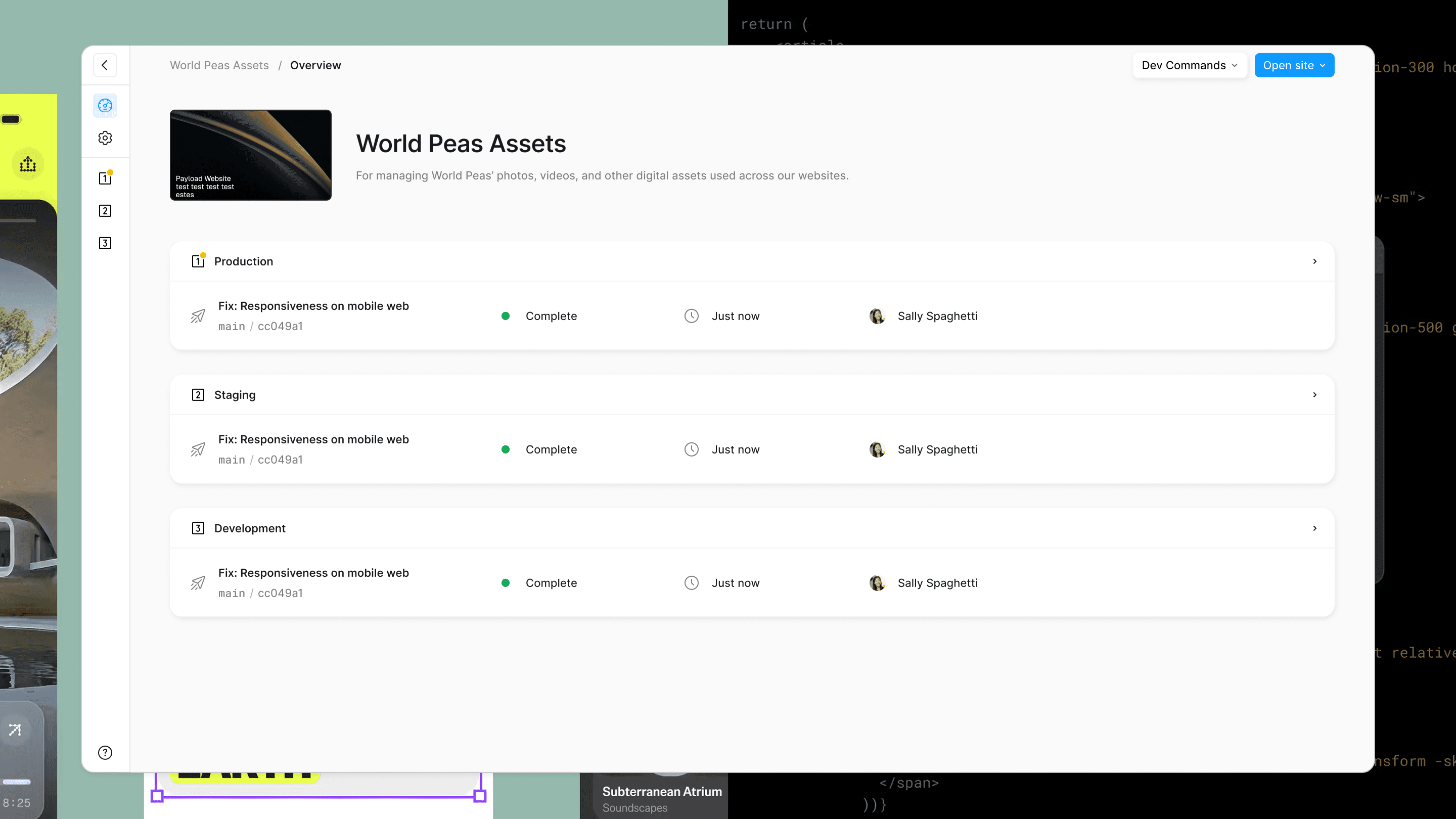Image resolution: width=1456 pixels, height=819 pixels.
Task: Click the return ( line in background code editor
Action: [x=775, y=24]
